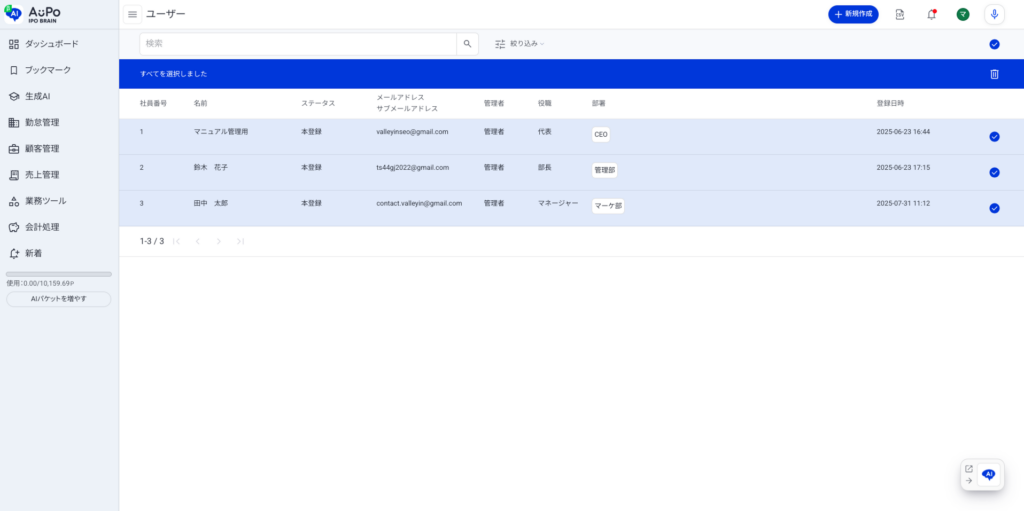The width and height of the screenshot is (1024, 511).
Task: Uncheck the row for マニュアル管理用
Action: pyautogui.click(x=994, y=137)
